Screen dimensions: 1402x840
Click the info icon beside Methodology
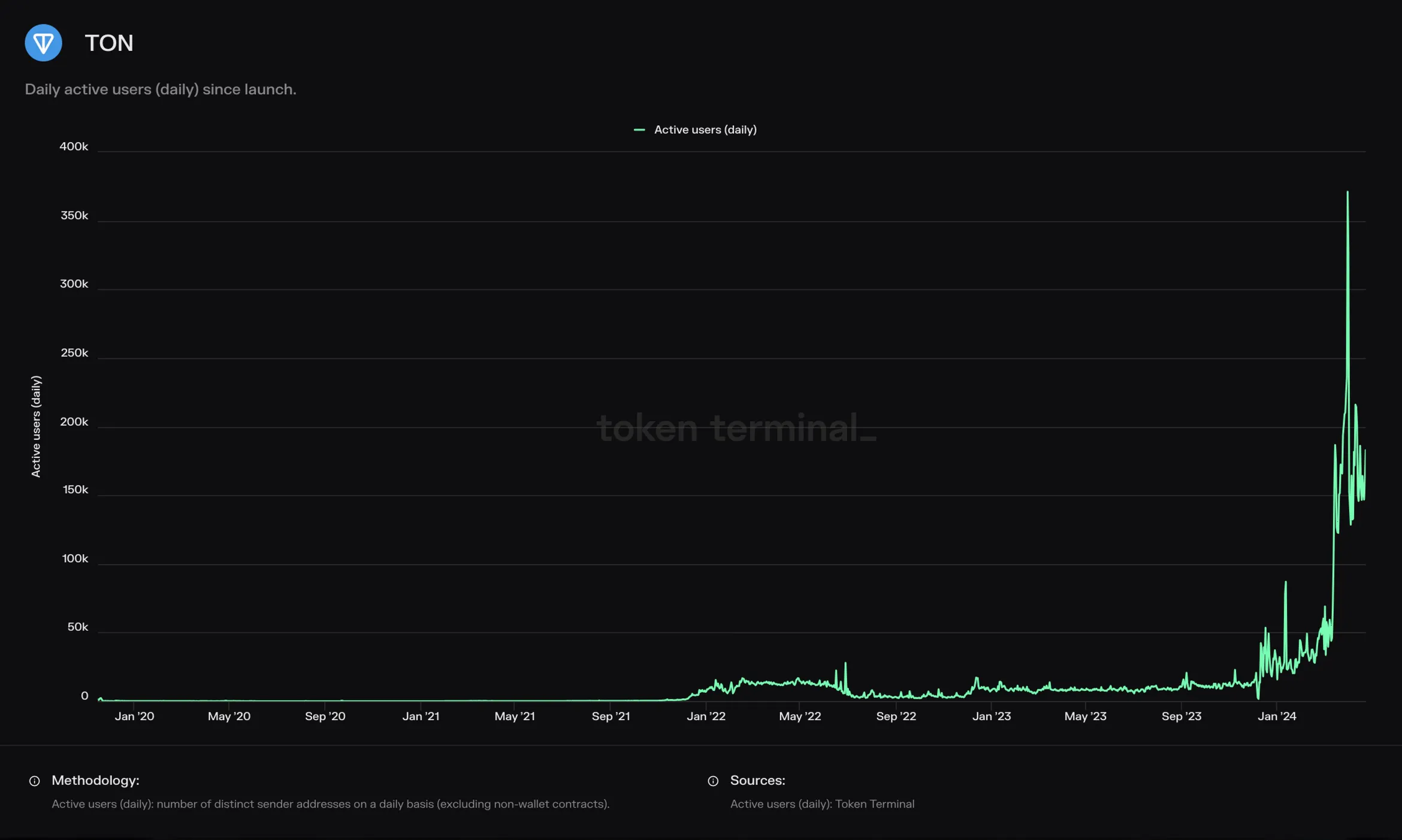35,781
